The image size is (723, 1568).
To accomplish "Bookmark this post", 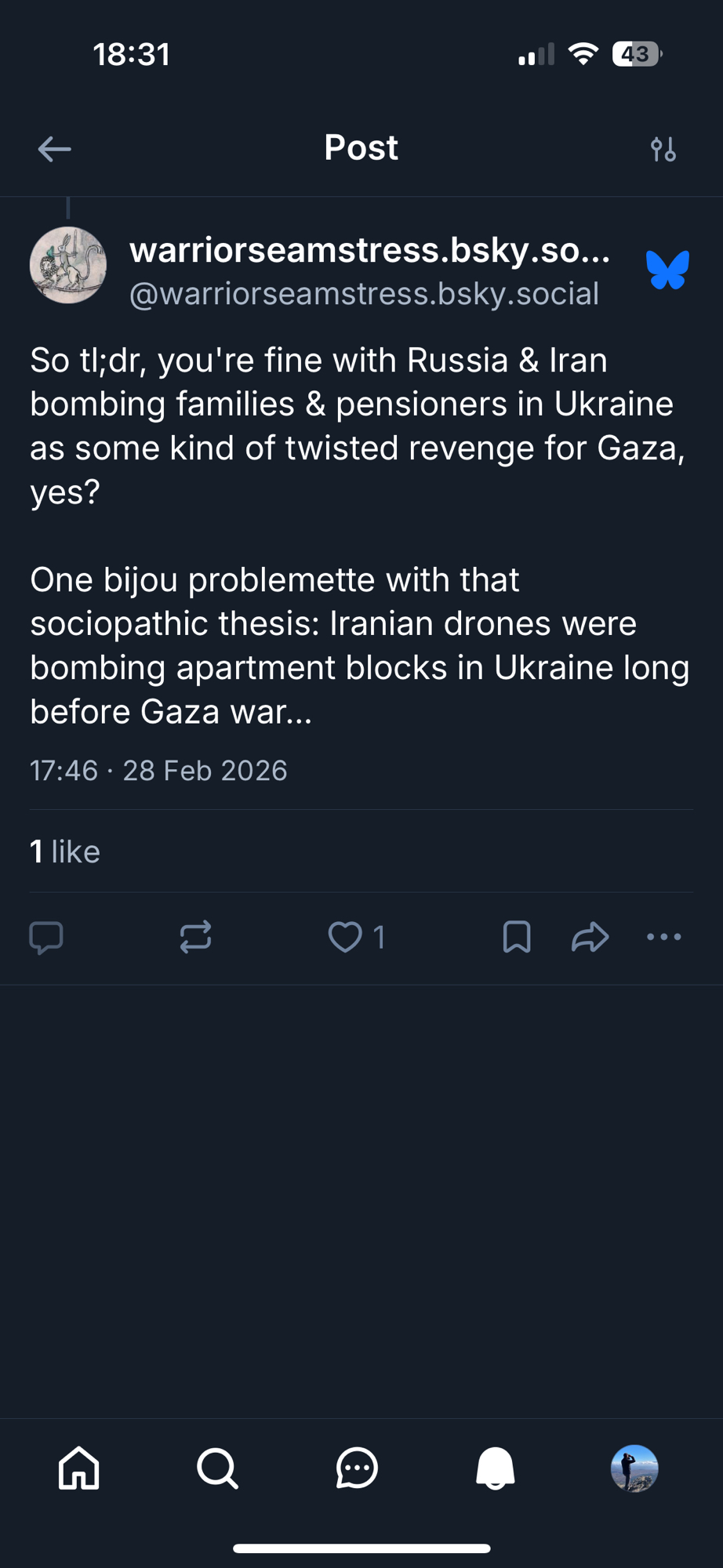I will [x=517, y=937].
